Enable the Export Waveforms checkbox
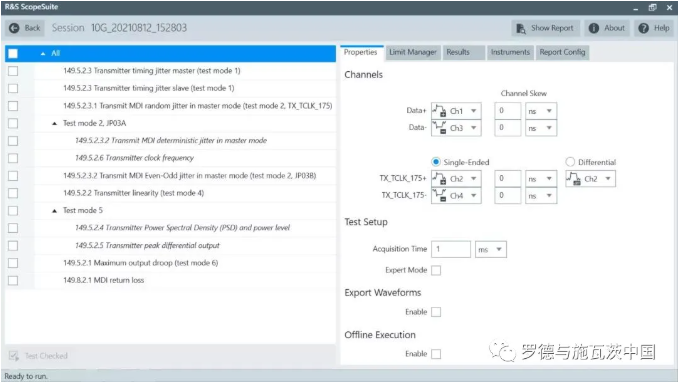 click(x=436, y=312)
